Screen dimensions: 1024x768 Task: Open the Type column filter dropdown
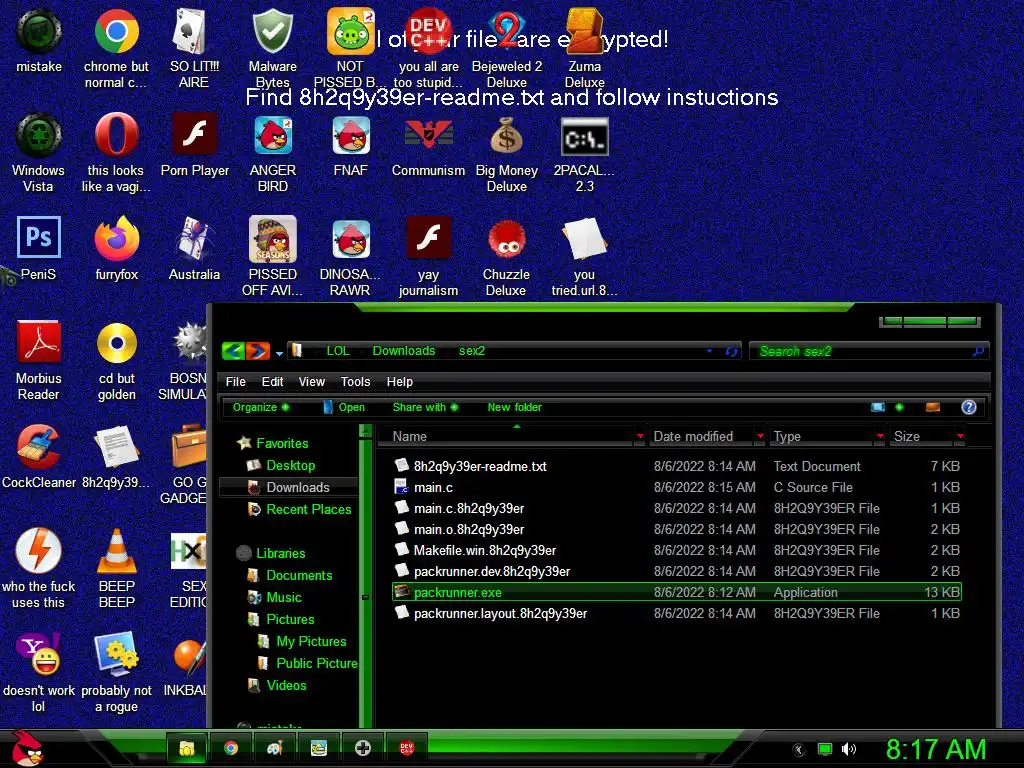point(880,436)
